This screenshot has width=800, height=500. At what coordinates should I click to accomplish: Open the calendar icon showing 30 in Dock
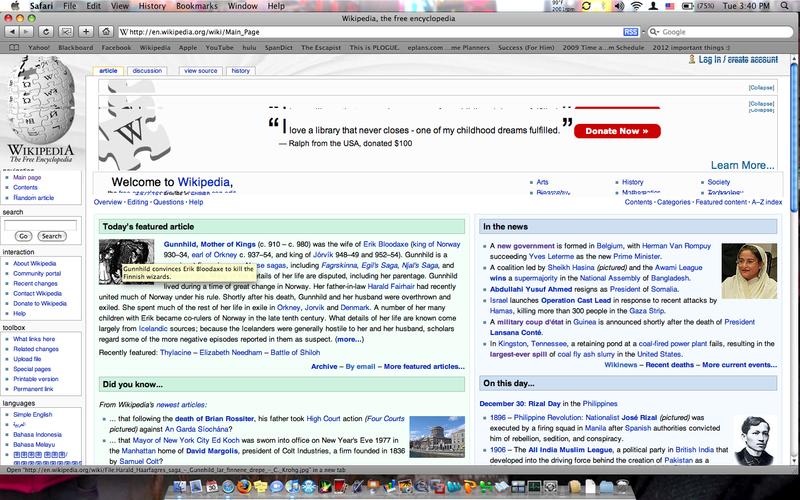click(x=212, y=486)
